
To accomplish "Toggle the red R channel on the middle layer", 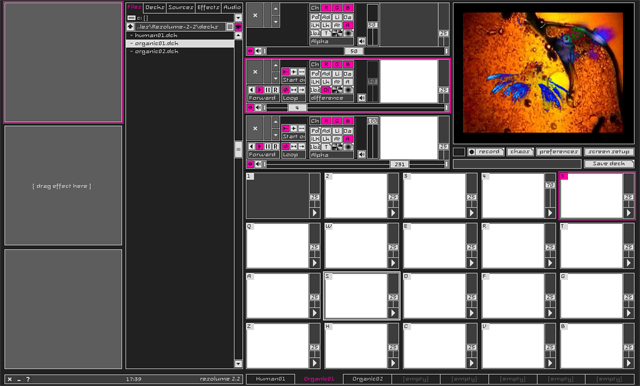I will (326, 64).
